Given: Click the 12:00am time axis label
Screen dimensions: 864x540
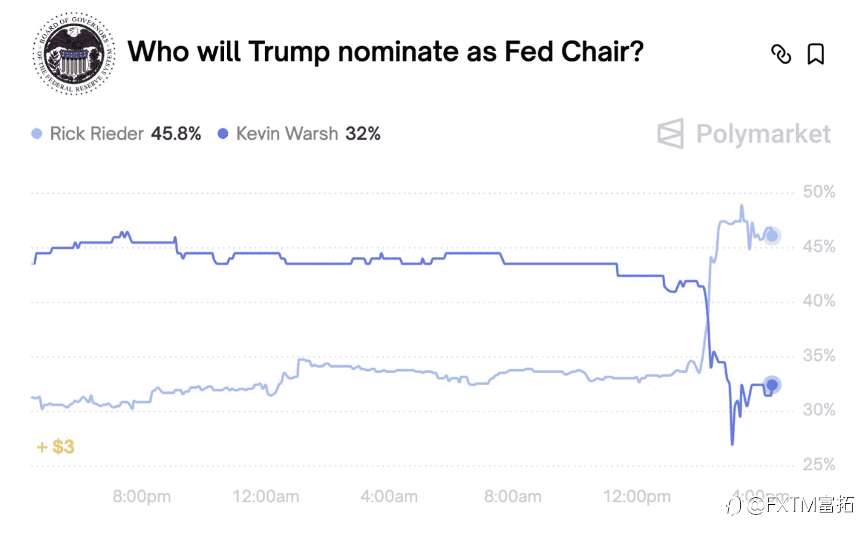Looking at the screenshot, I should [265, 496].
